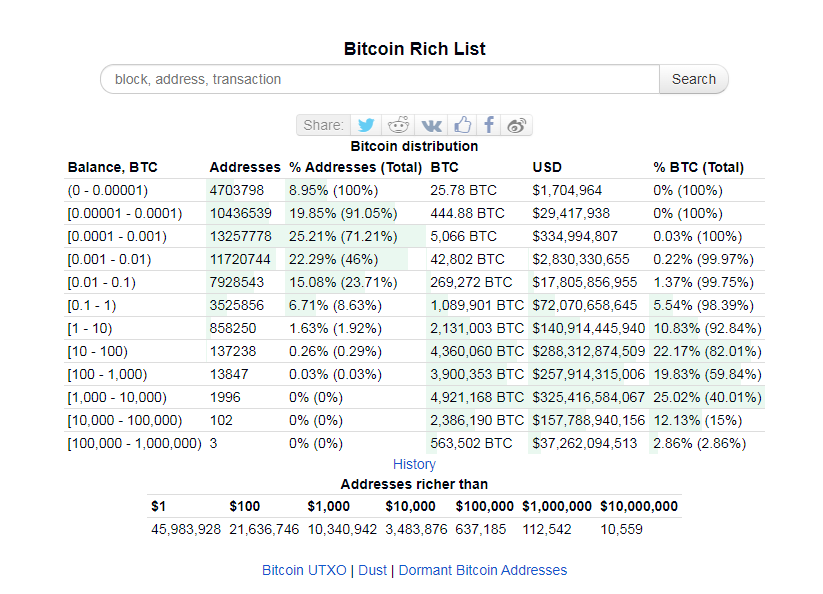Screen dimensions: 823x594
Task: Click the $1 column header
Action: coord(159,507)
